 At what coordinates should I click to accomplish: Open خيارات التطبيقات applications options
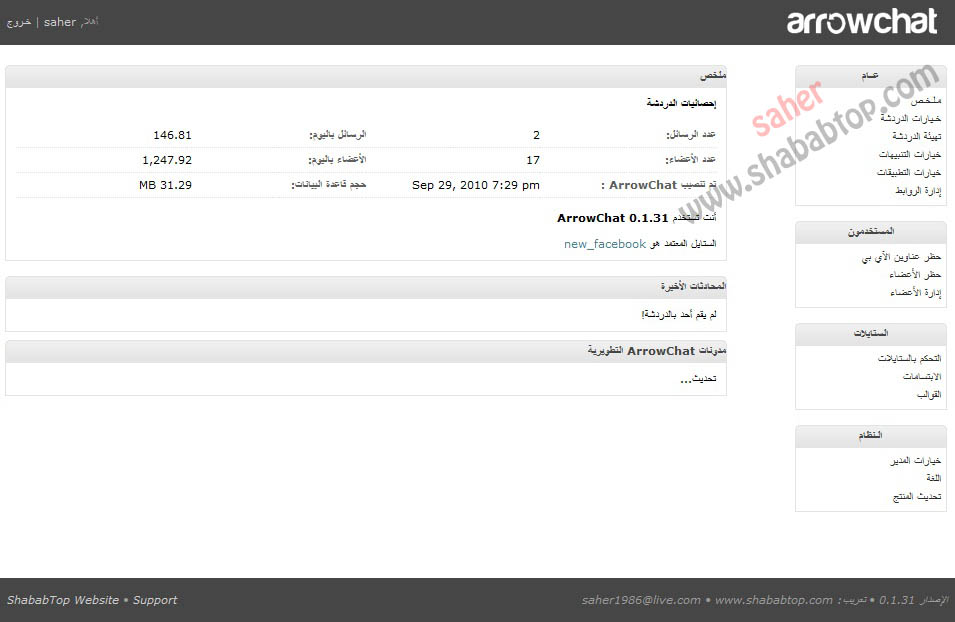(x=906, y=171)
